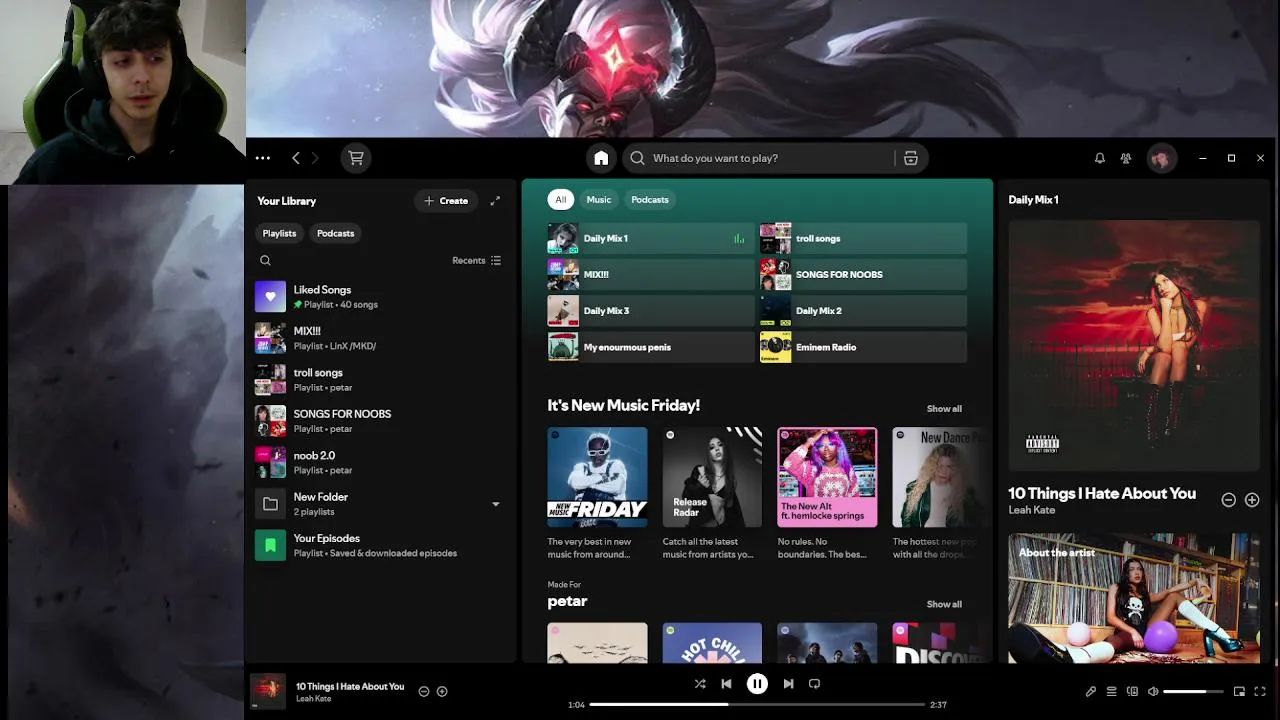Image resolution: width=1280 pixels, height=720 pixels.
Task: Open the three dots menu in the top bar
Action: (x=262, y=158)
